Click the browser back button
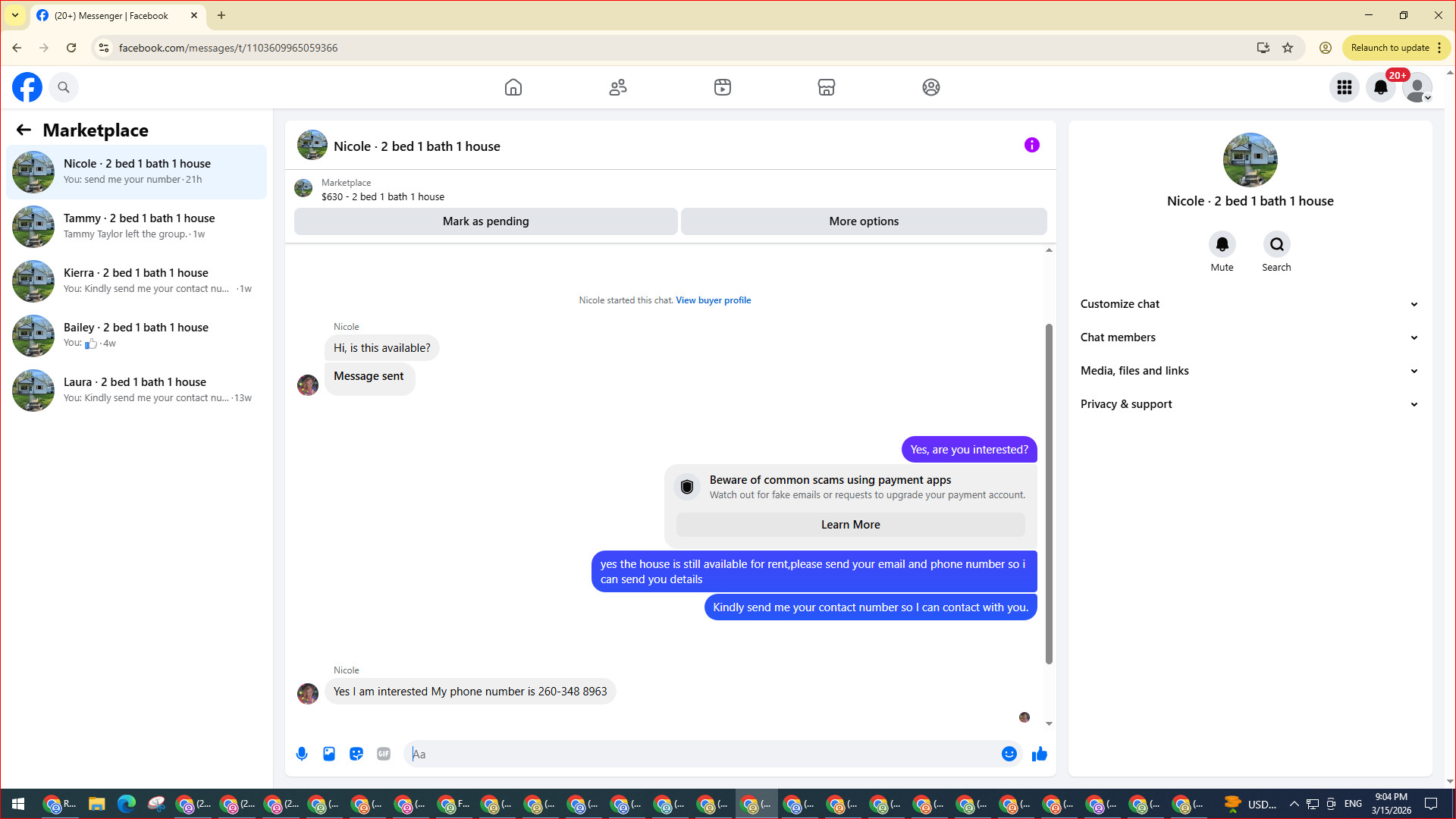1456x819 pixels. [x=17, y=48]
